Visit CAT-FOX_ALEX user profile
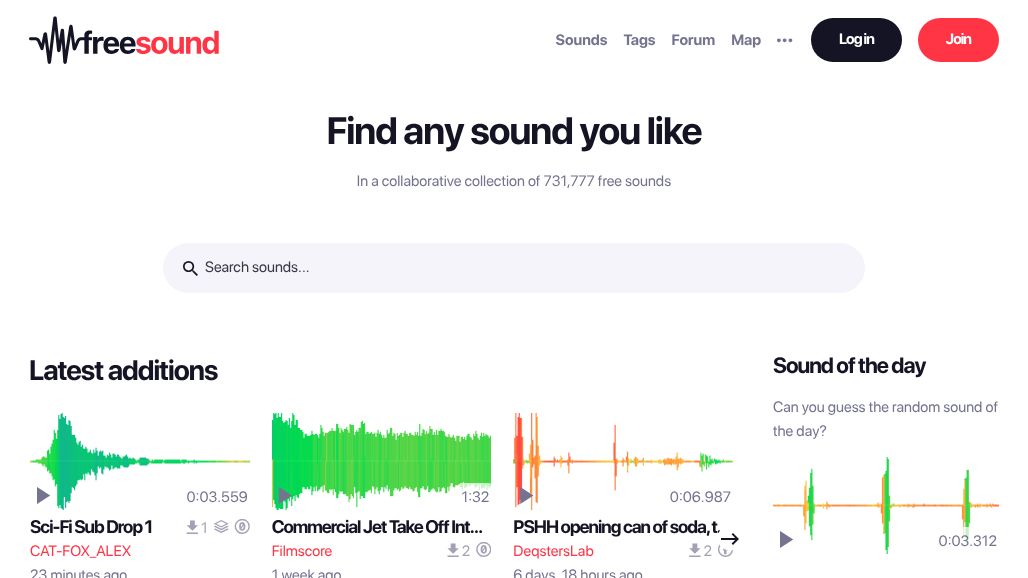The height and width of the screenshot is (578, 1028). [x=81, y=551]
